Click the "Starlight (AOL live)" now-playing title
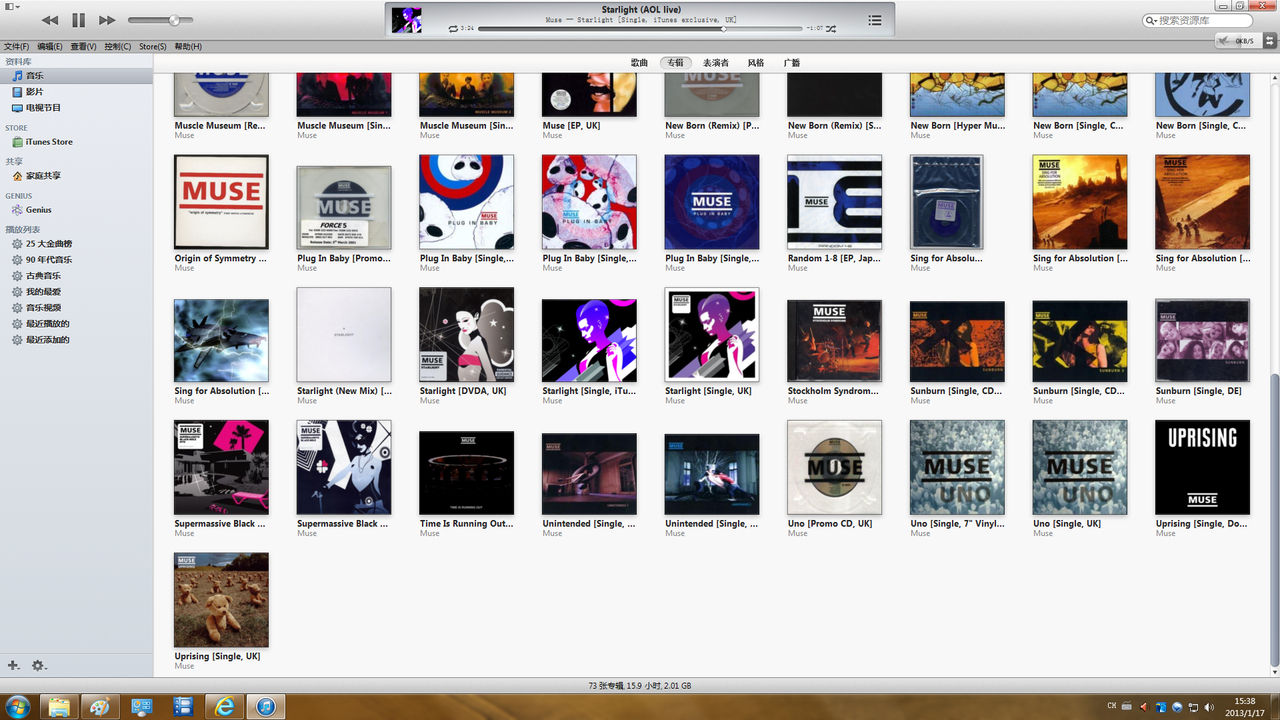The image size is (1280, 720). coord(640,10)
